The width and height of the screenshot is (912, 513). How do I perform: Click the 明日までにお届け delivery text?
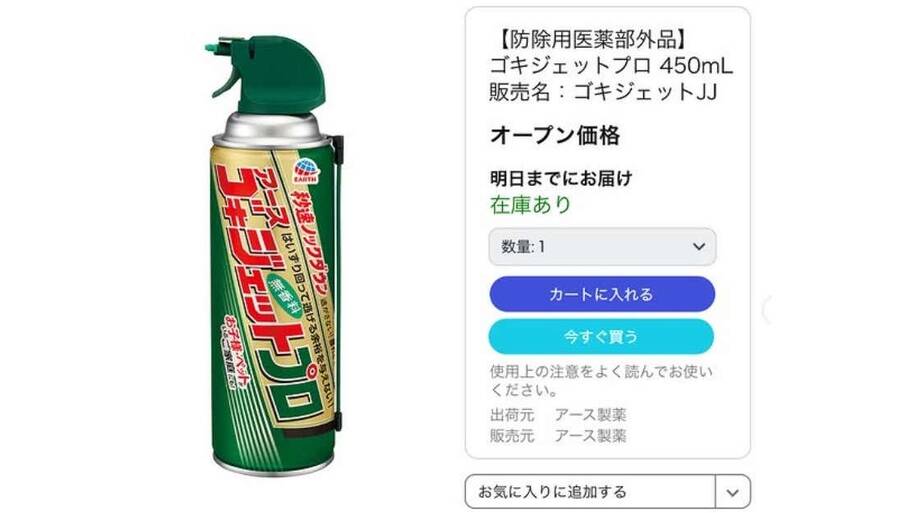561,178
